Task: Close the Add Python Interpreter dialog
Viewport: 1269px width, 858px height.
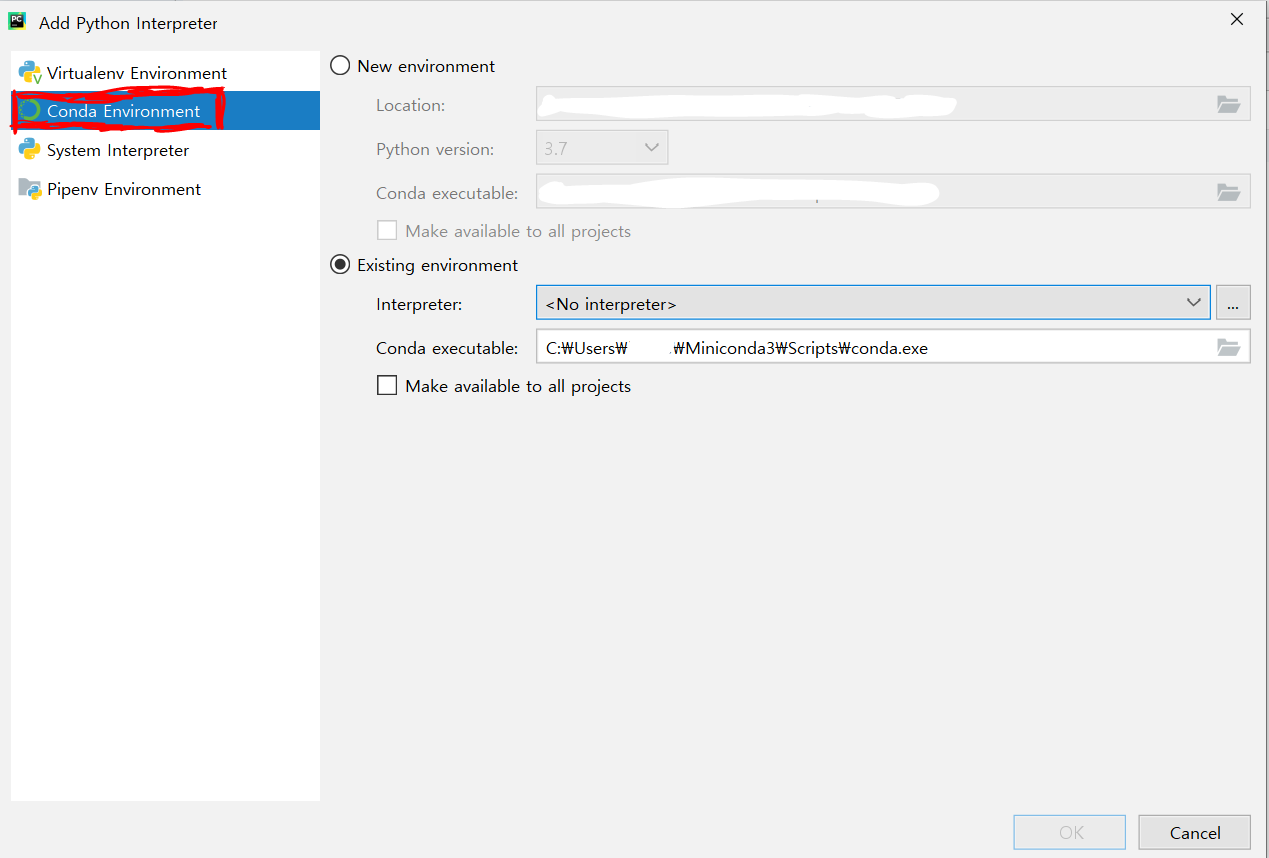Action: [1237, 19]
